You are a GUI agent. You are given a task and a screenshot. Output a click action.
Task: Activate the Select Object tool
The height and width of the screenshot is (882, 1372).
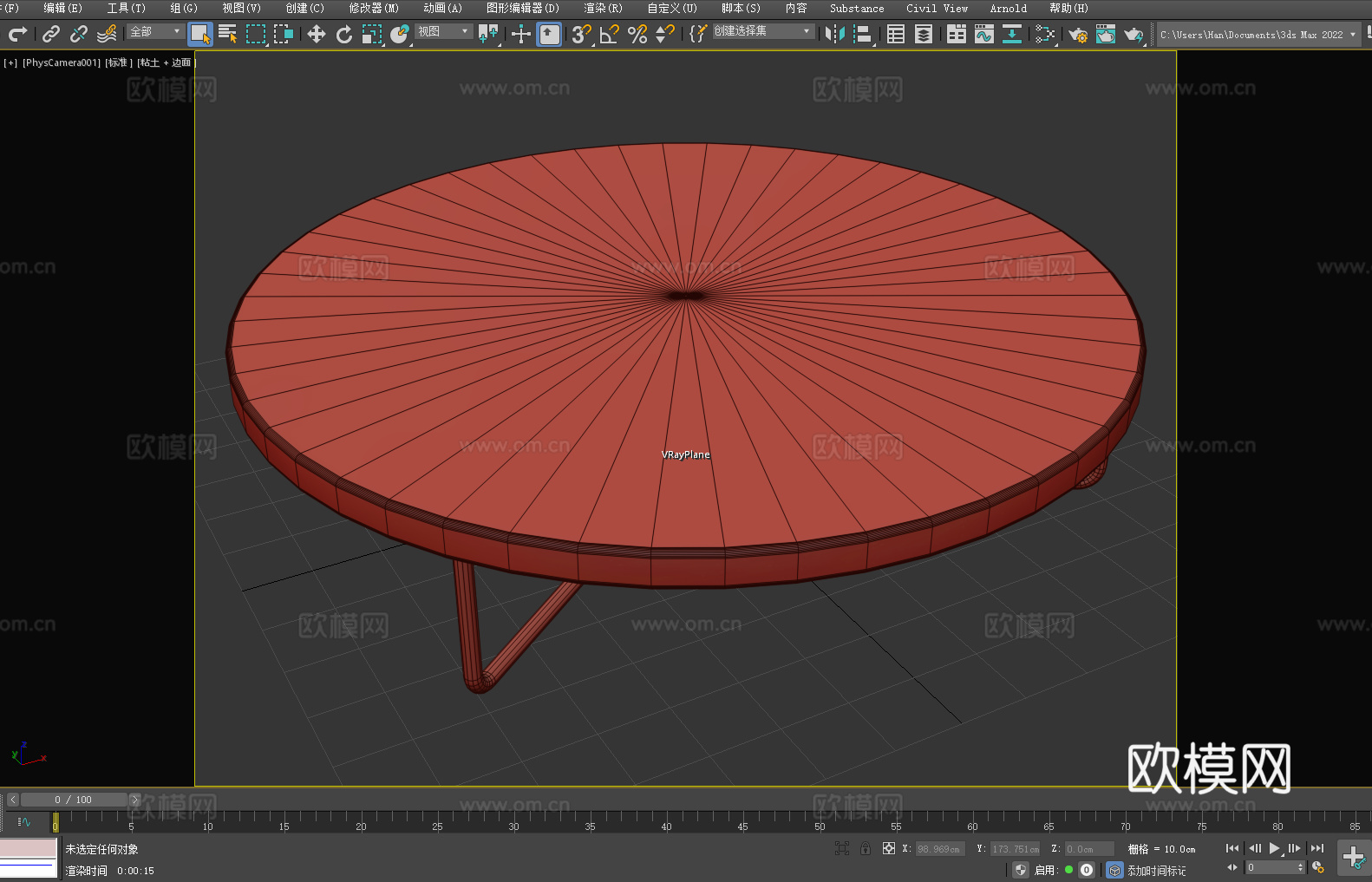(200, 34)
